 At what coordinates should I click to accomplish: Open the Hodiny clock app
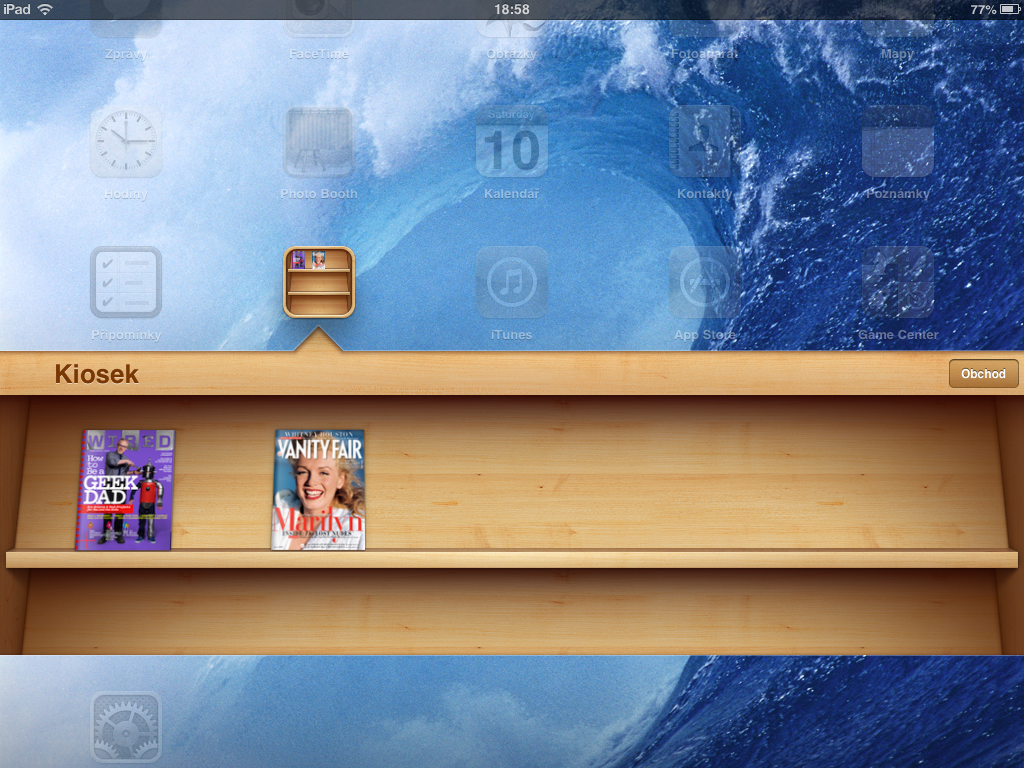tap(126, 143)
